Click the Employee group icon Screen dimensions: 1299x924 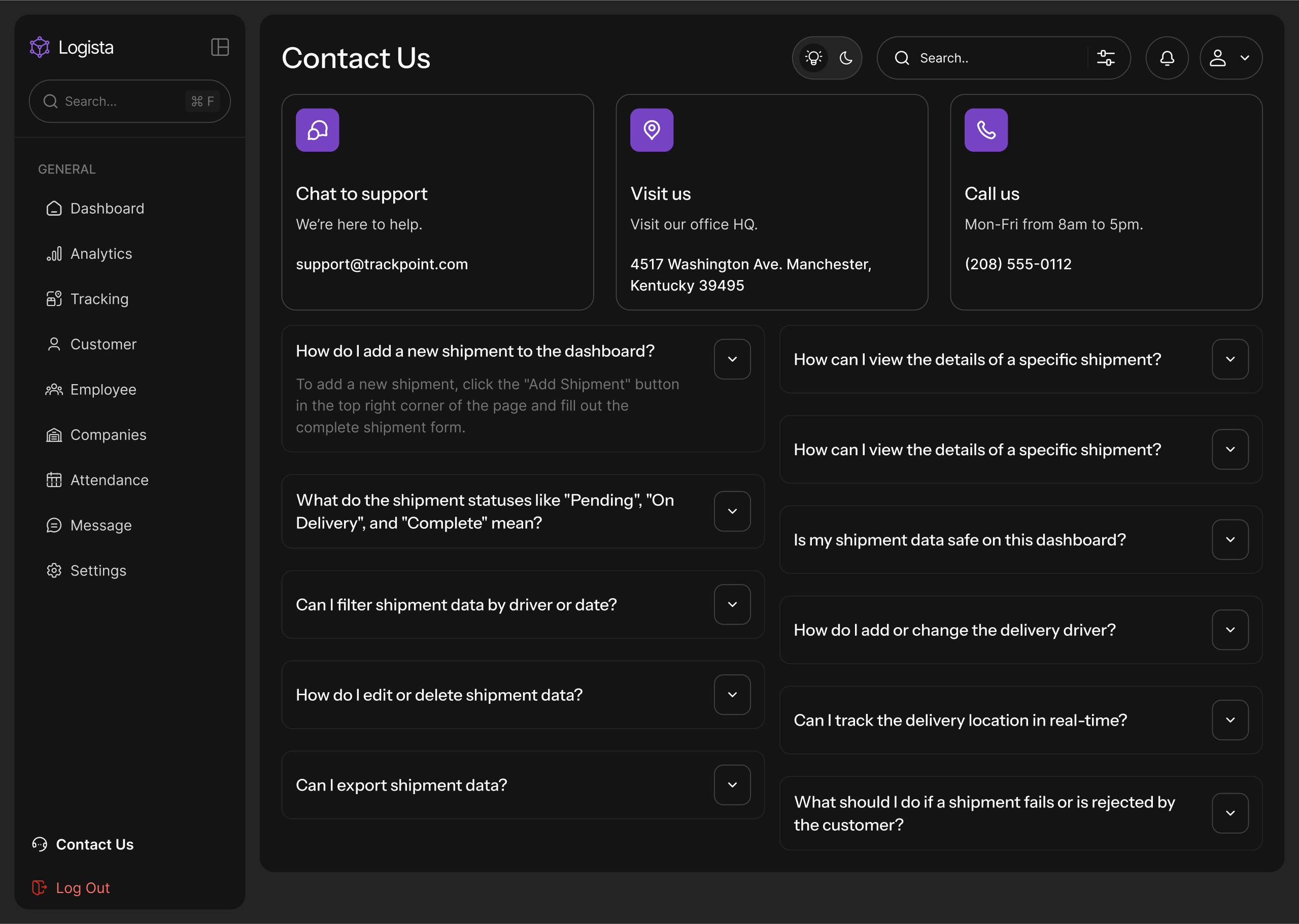click(54, 390)
